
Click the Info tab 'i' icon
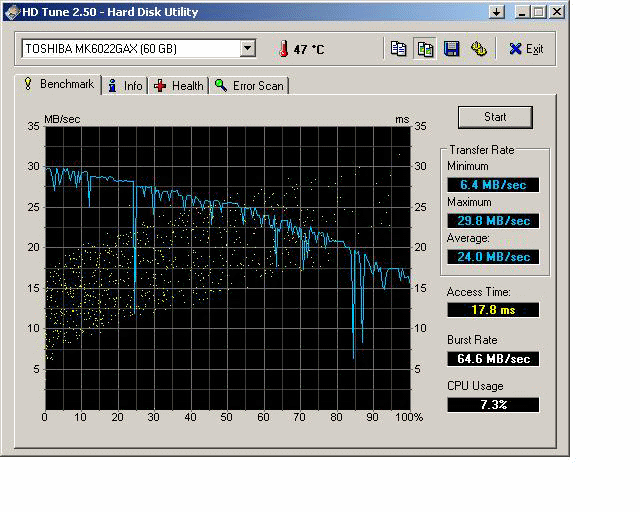[x=112, y=85]
